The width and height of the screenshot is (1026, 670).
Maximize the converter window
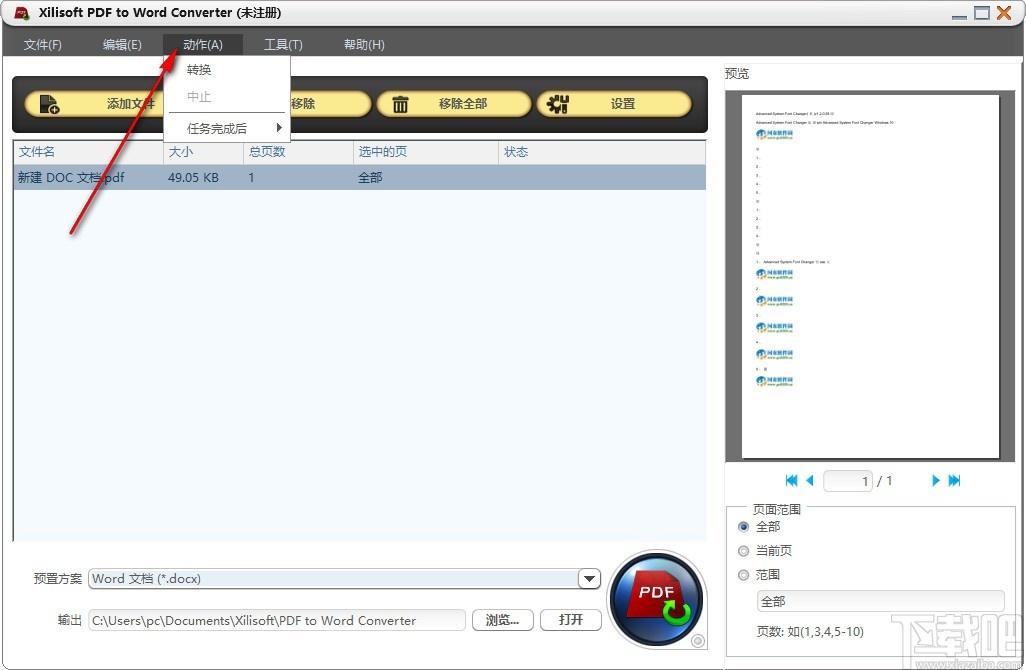tap(982, 12)
